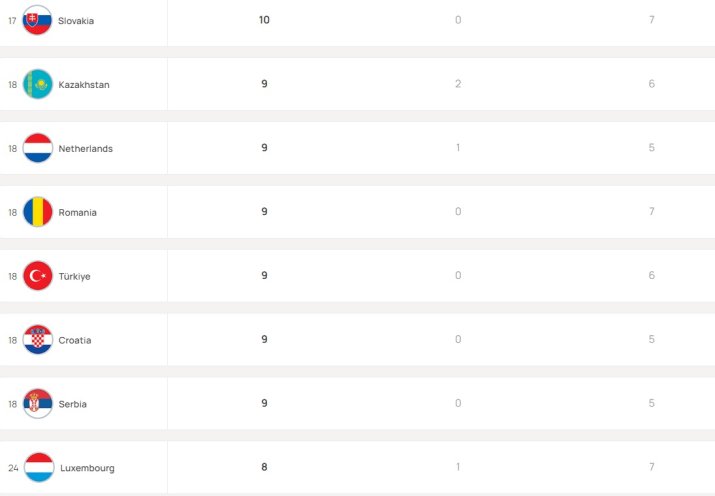Click Luxembourg's total value of 8

(264, 466)
